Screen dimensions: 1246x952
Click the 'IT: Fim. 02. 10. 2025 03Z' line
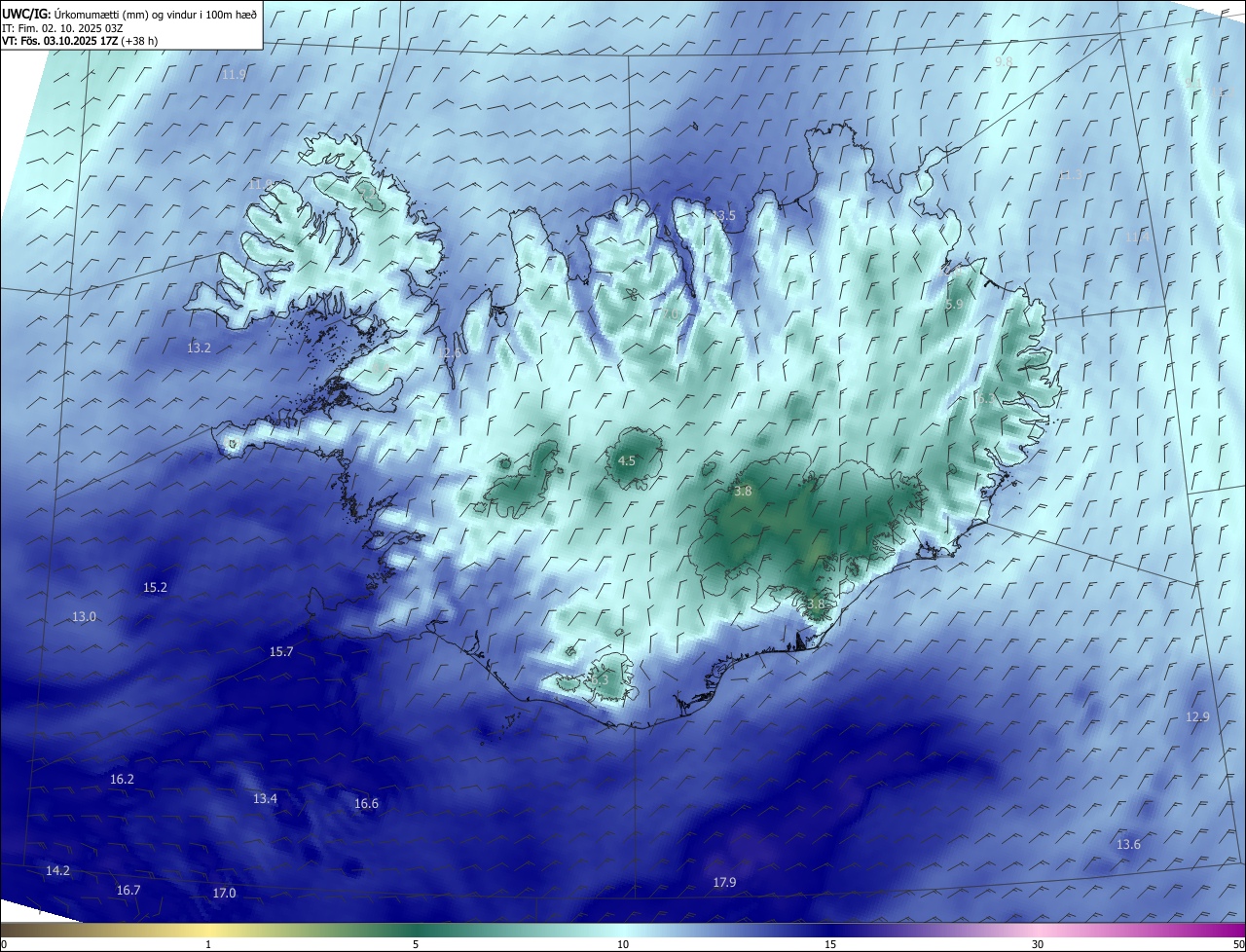tap(62, 28)
